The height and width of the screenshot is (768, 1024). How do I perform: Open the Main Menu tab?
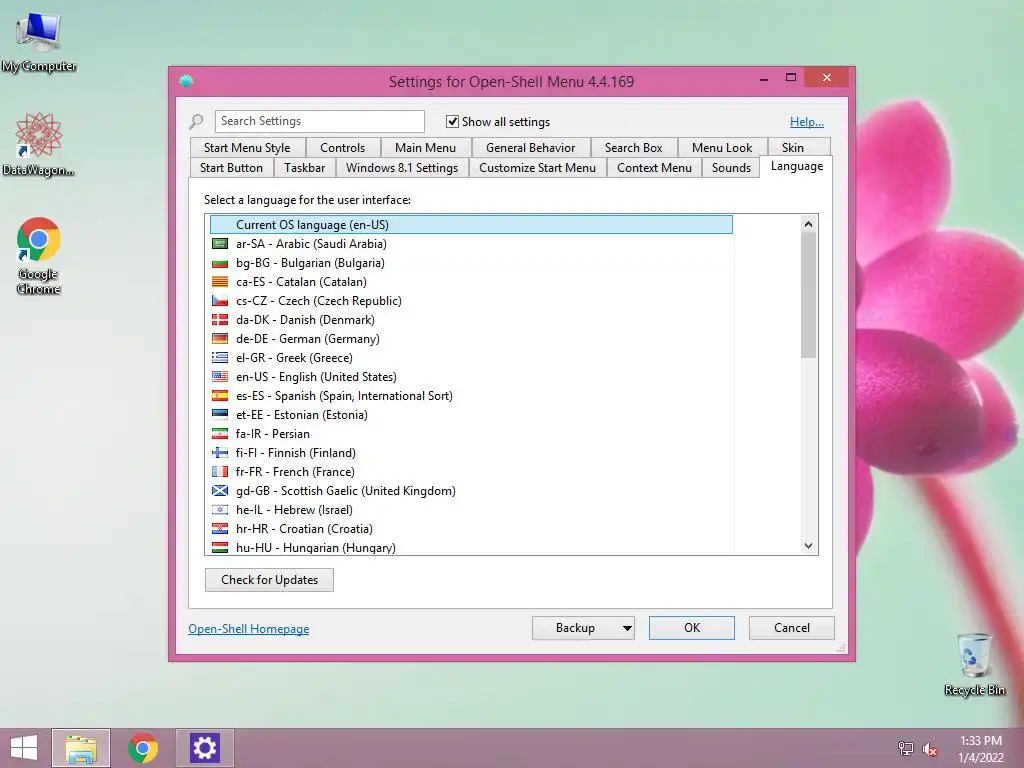pos(425,148)
